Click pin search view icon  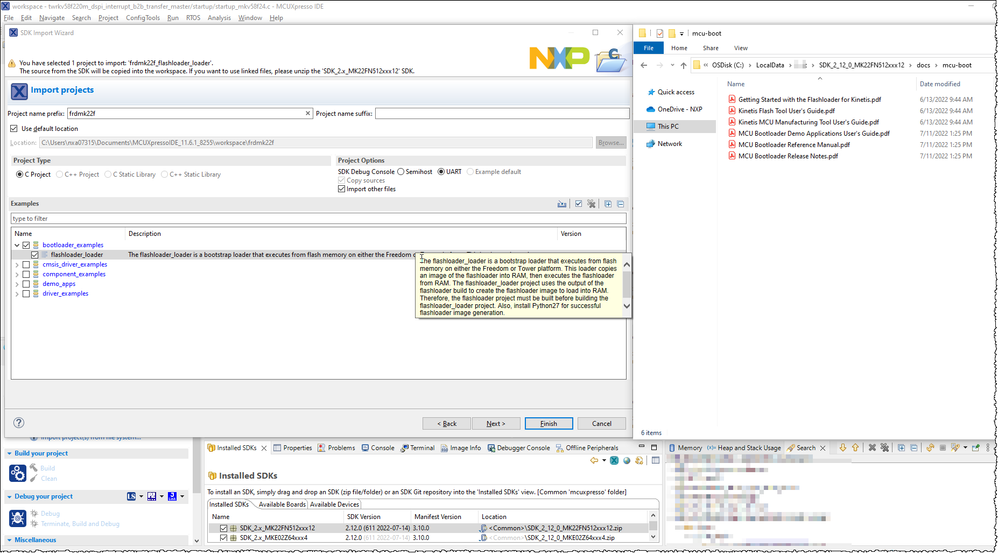pos(975,448)
